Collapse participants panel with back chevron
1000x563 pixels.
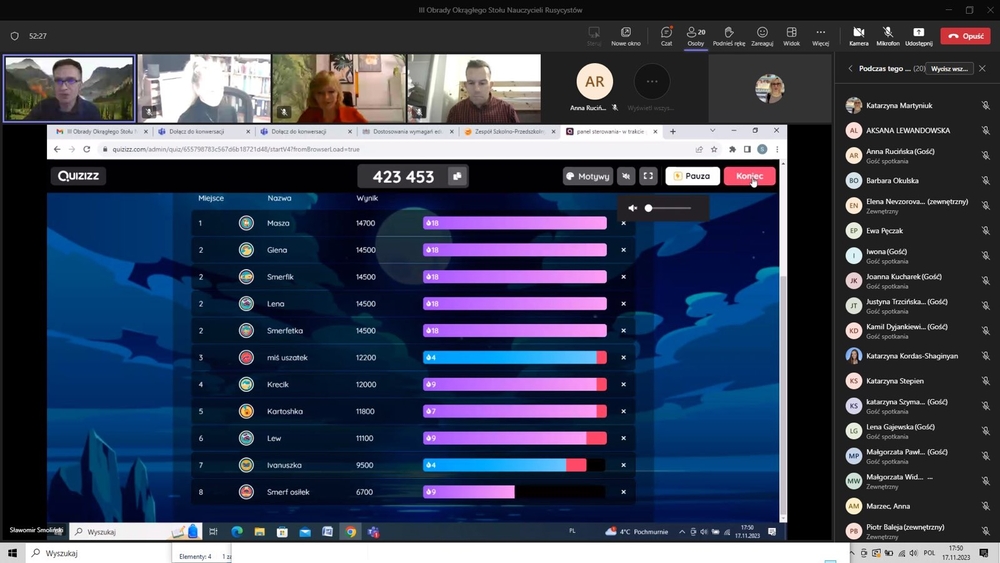850,68
